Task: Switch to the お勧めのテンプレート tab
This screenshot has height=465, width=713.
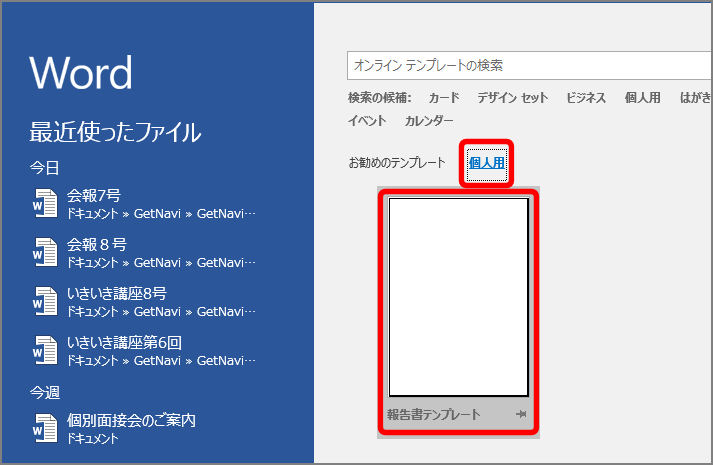Action: (x=397, y=163)
